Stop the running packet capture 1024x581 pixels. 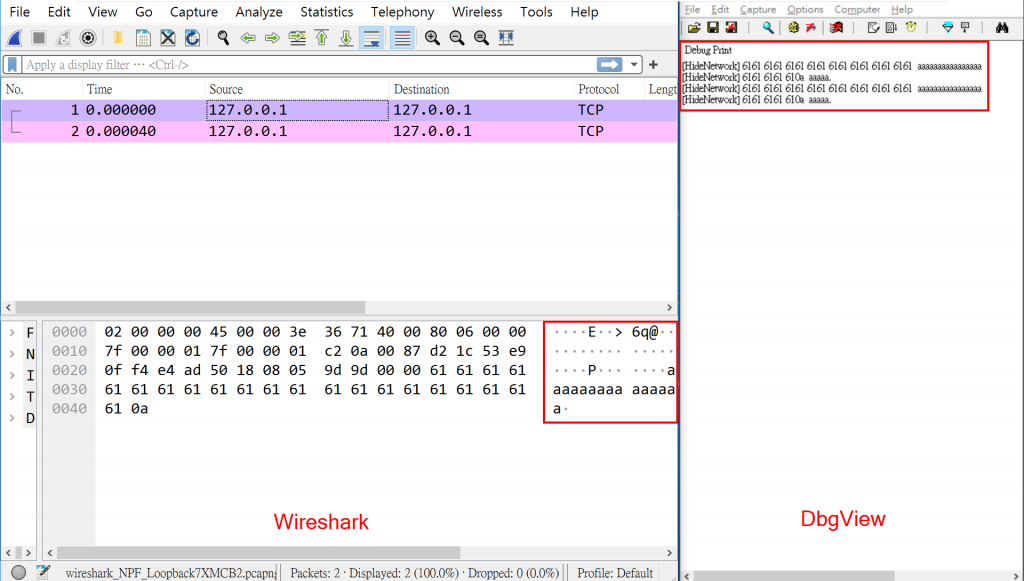39,38
